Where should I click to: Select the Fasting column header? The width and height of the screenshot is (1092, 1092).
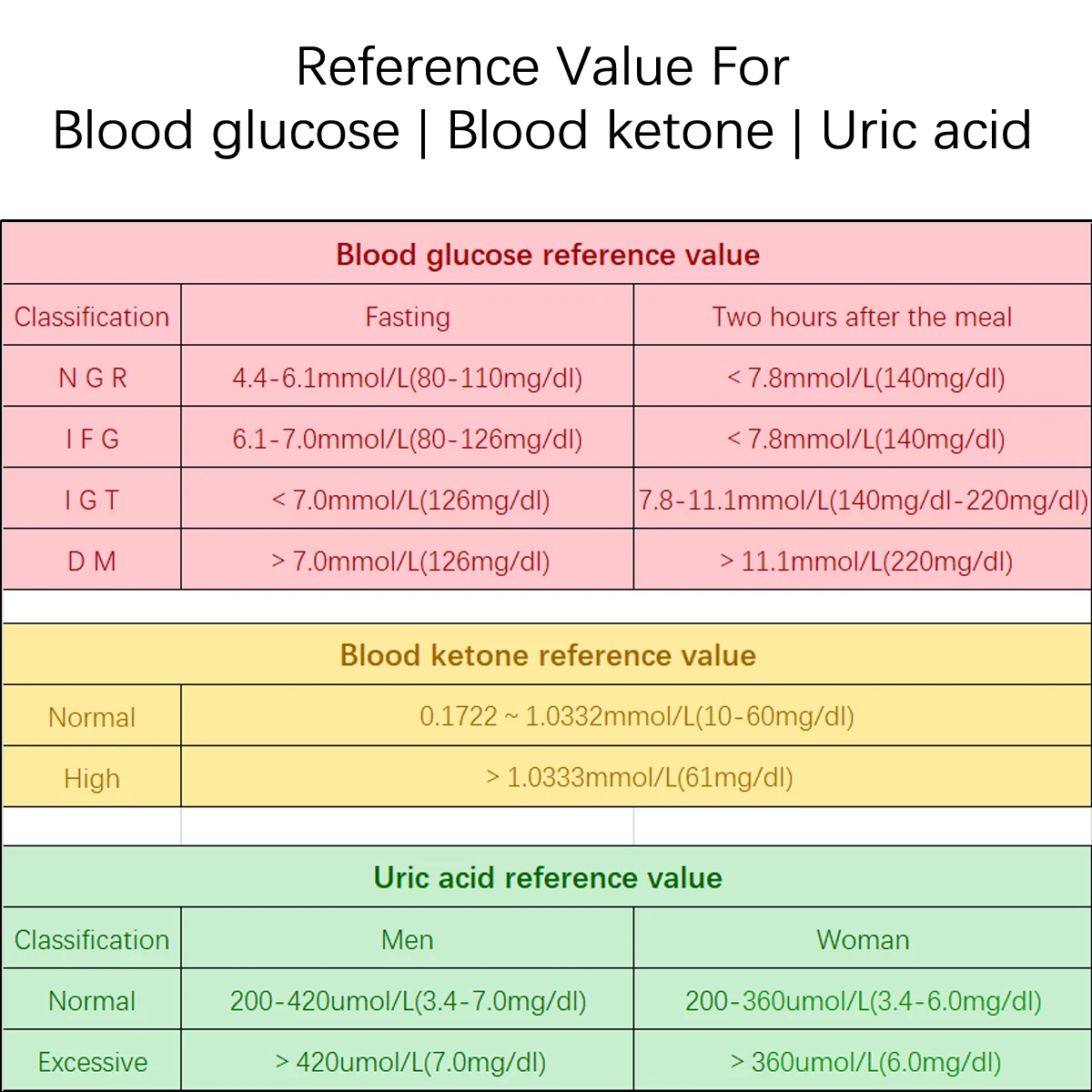tap(407, 317)
